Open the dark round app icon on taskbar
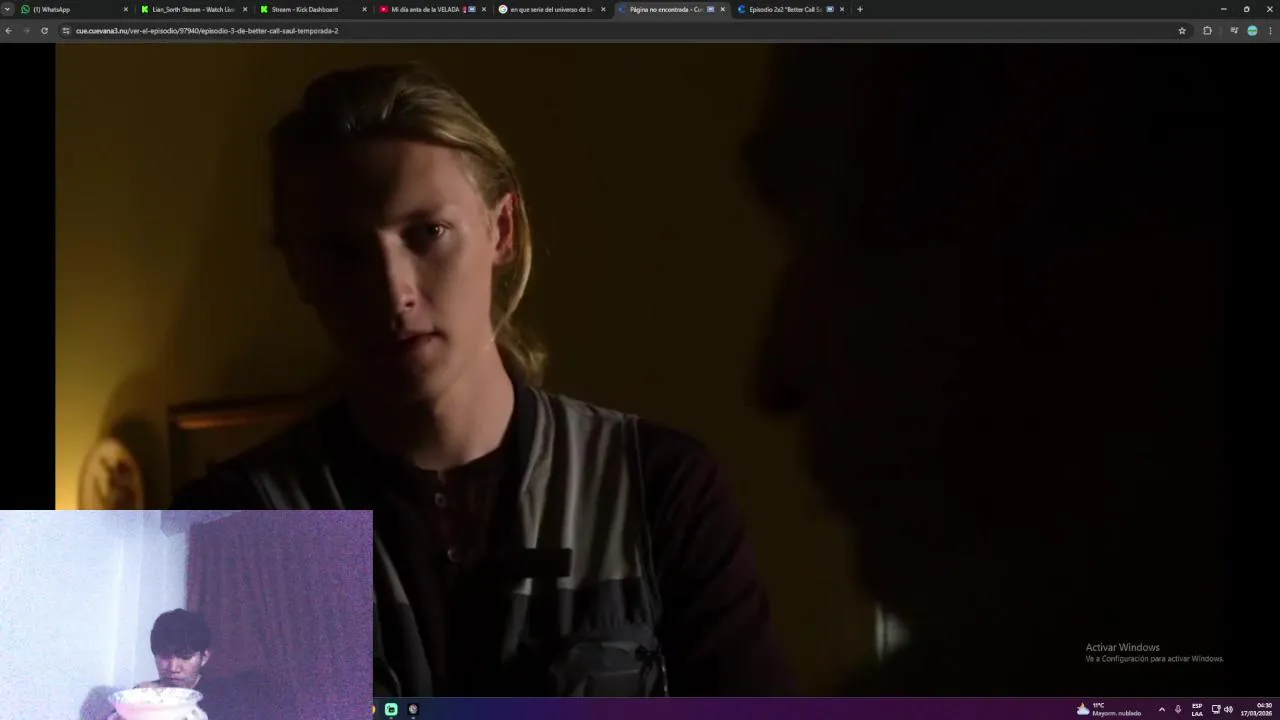The width and height of the screenshot is (1280, 720). [x=413, y=709]
